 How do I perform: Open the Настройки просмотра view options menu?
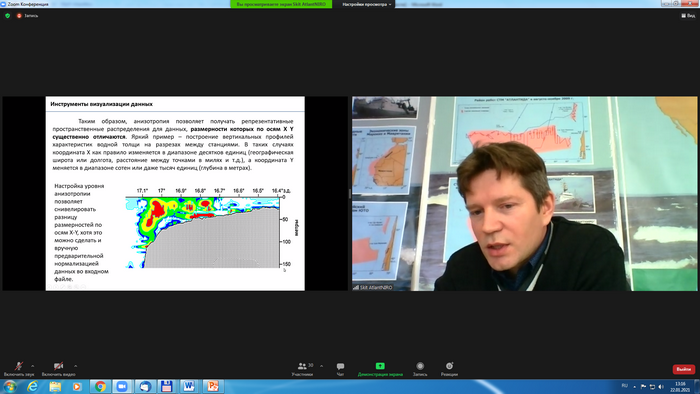(367, 4)
